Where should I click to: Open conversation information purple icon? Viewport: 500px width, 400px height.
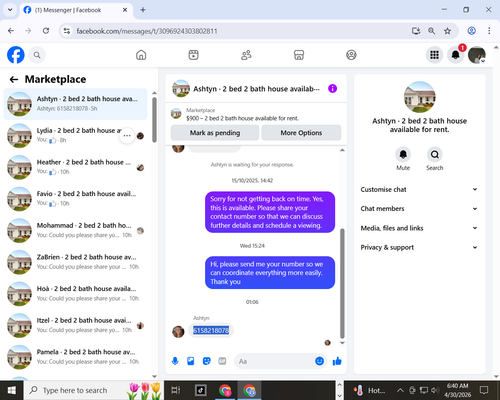(332, 89)
